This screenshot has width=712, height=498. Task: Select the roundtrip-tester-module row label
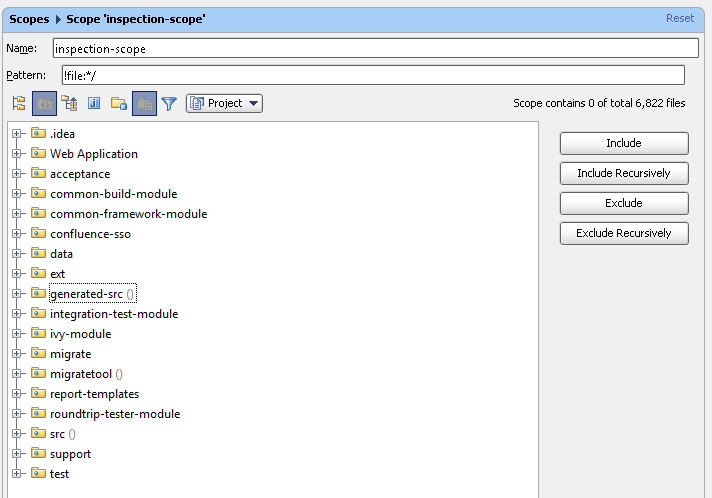pyautogui.click(x=115, y=414)
